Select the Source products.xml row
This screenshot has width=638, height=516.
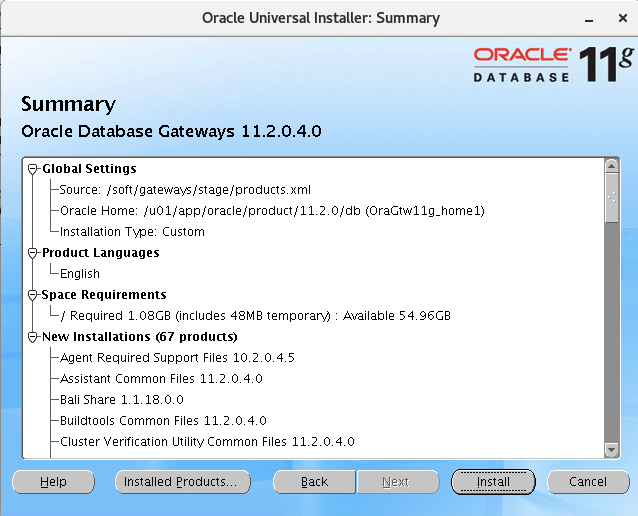(x=185, y=190)
